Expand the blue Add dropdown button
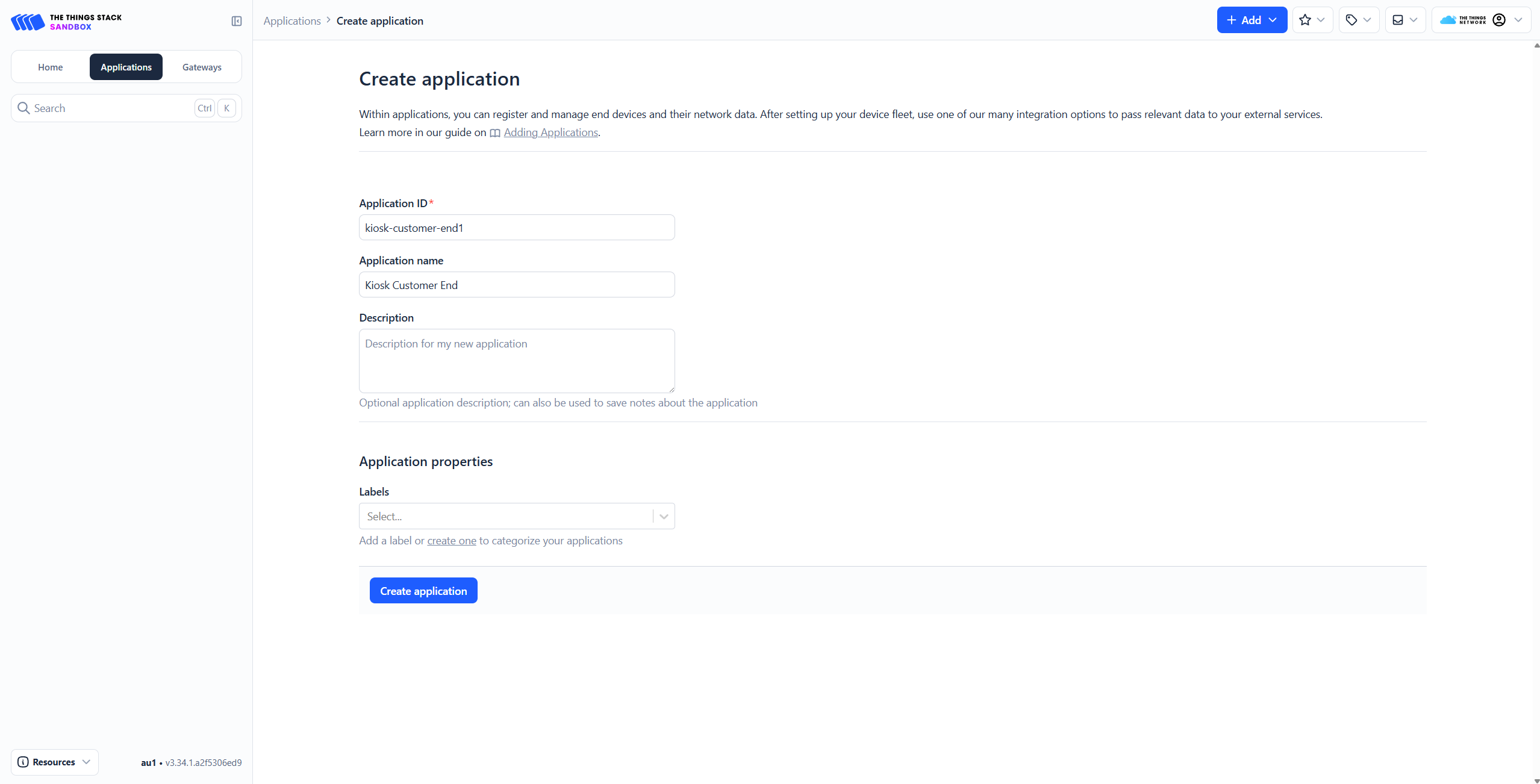The width and height of the screenshot is (1540, 784). pyautogui.click(x=1252, y=20)
